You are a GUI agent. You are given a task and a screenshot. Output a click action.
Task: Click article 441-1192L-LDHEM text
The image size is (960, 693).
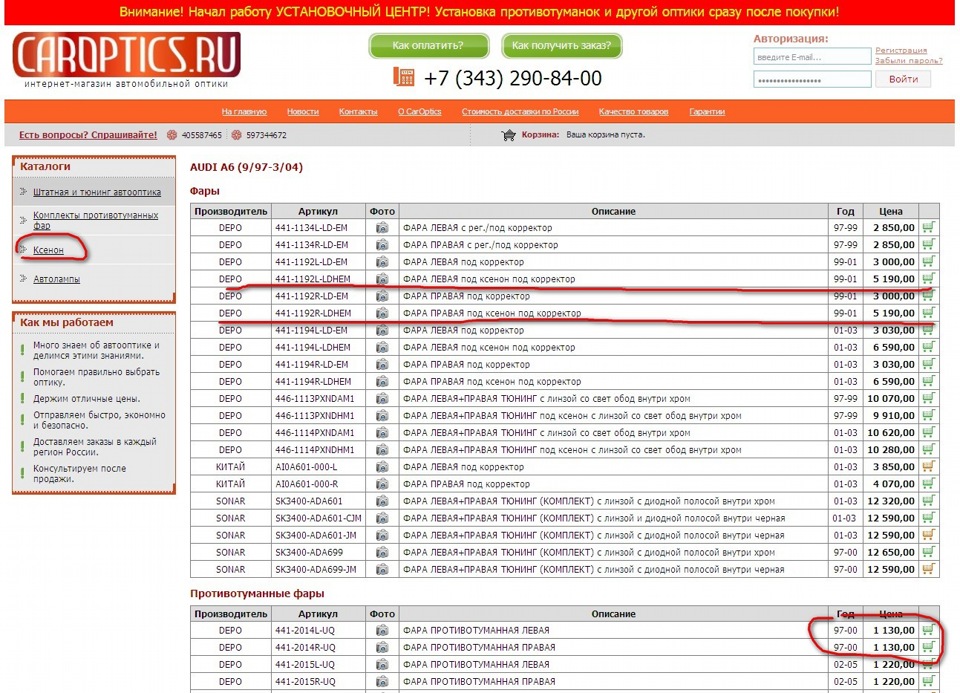click(x=313, y=279)
